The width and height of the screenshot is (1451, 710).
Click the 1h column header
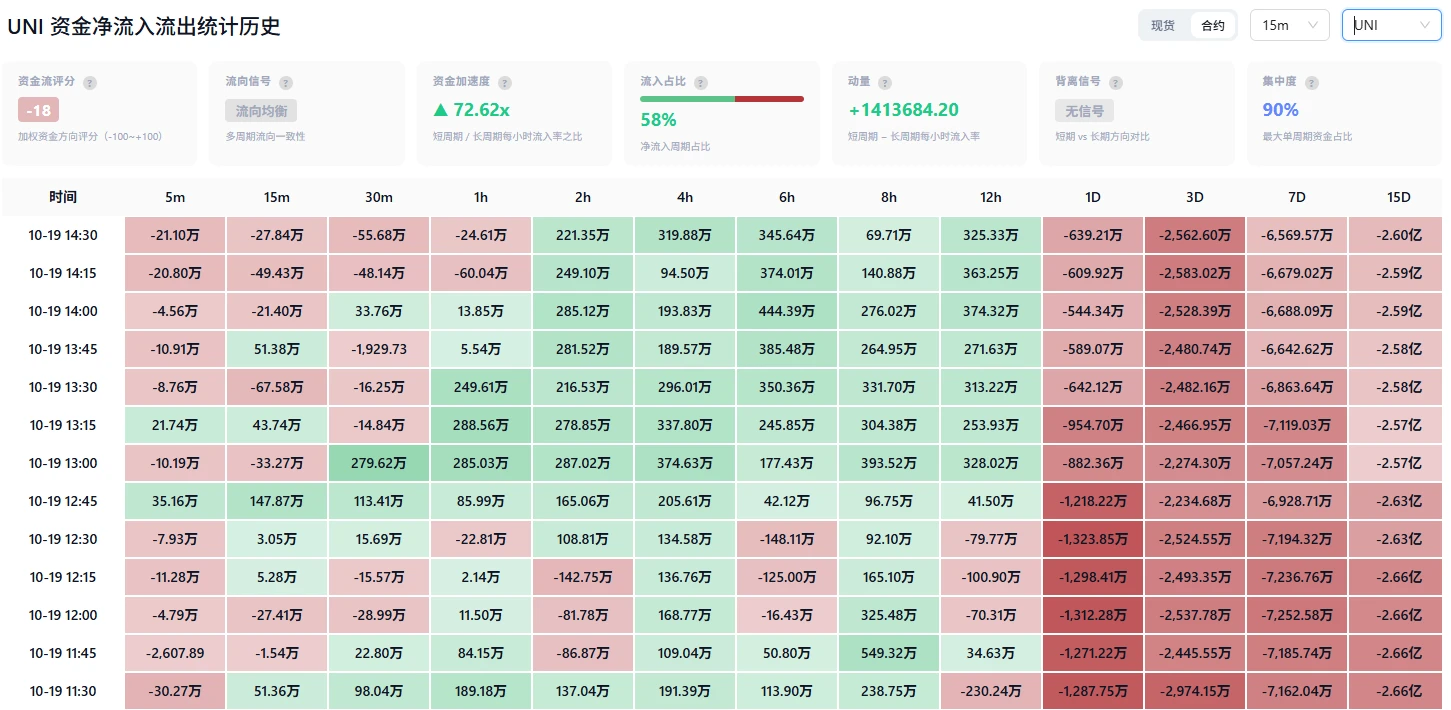coord(481,197)
